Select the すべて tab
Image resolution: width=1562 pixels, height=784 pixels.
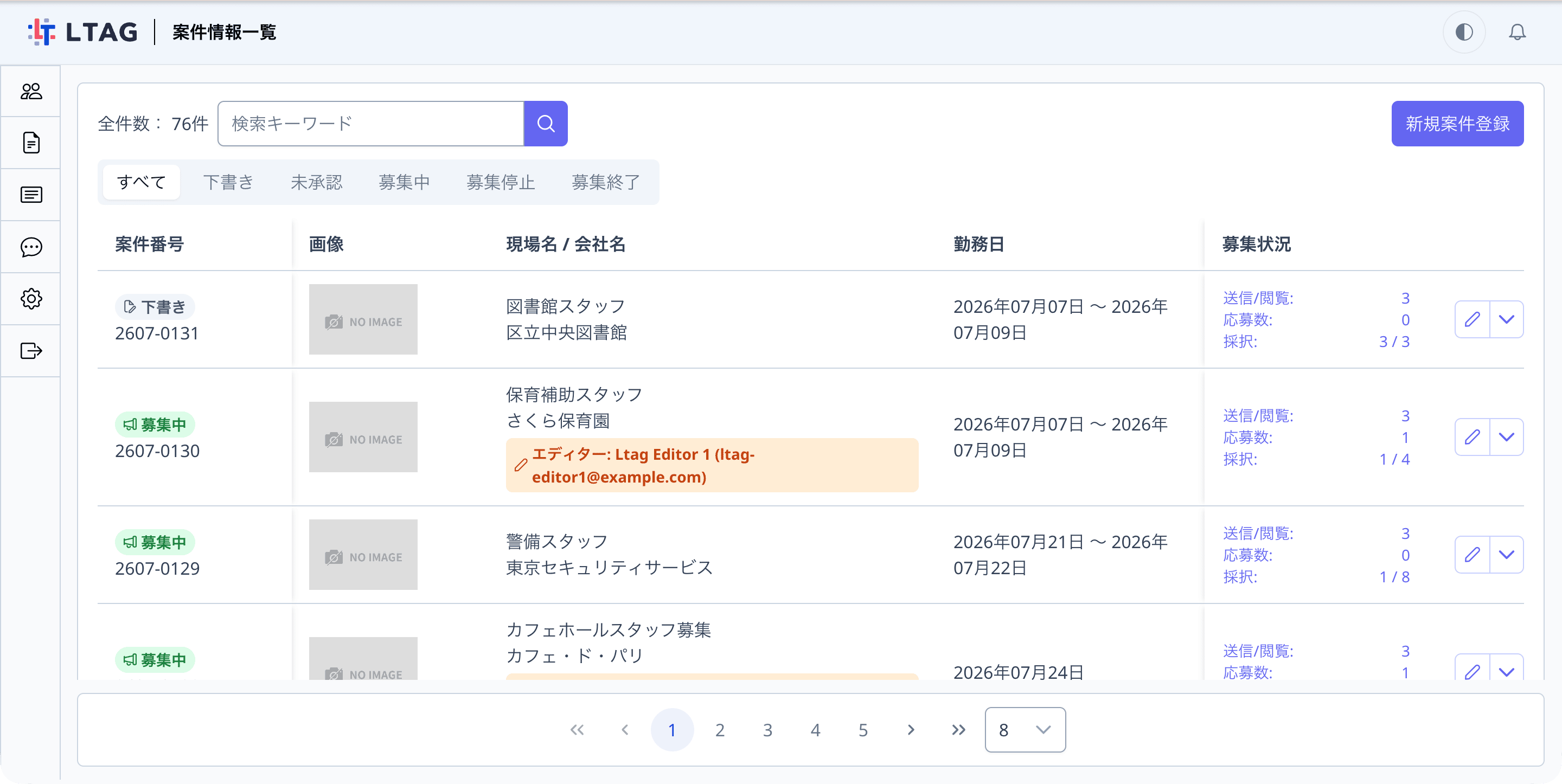[141, 182]
